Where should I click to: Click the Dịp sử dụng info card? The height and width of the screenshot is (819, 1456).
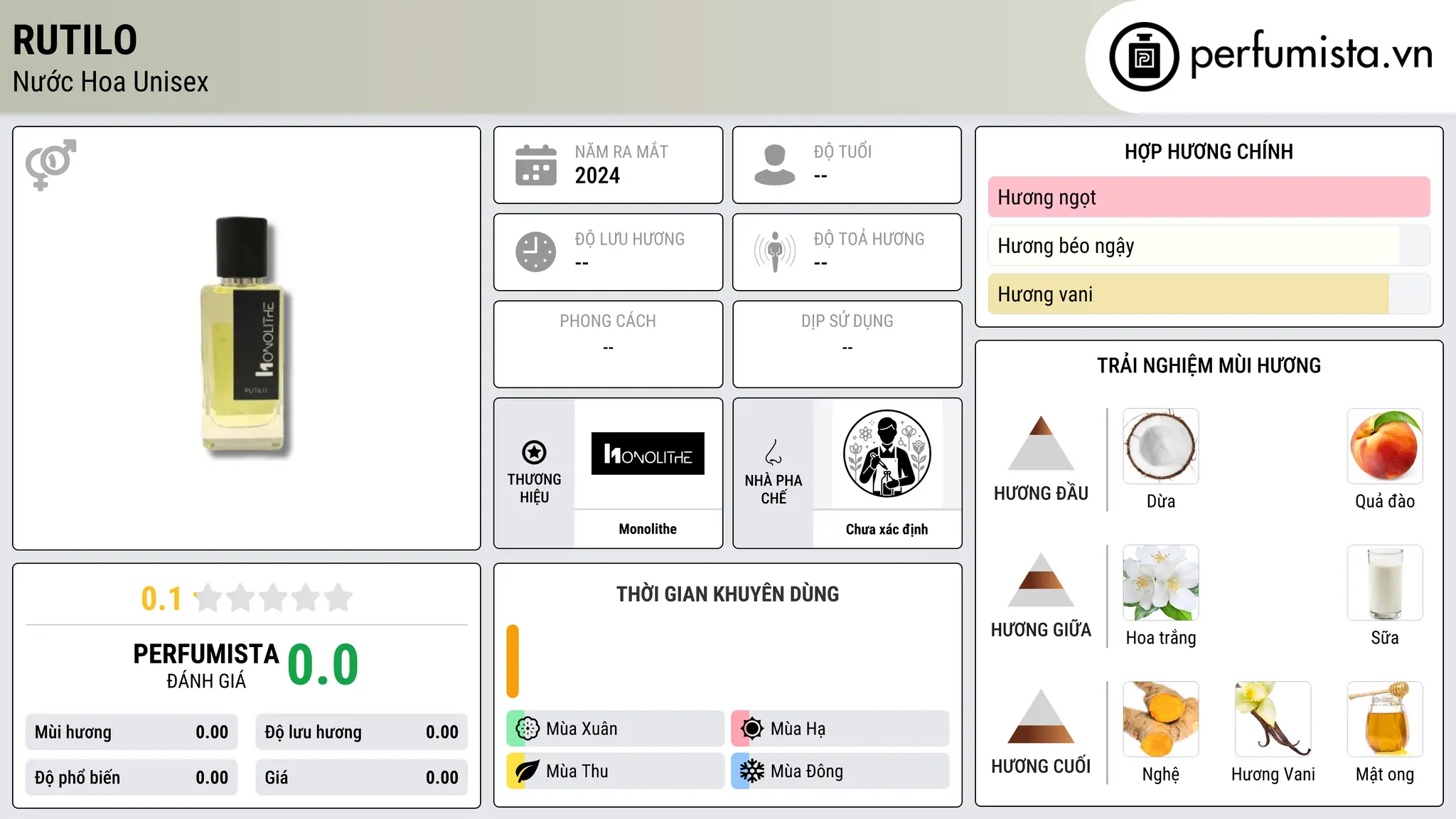tap(847, 344)
